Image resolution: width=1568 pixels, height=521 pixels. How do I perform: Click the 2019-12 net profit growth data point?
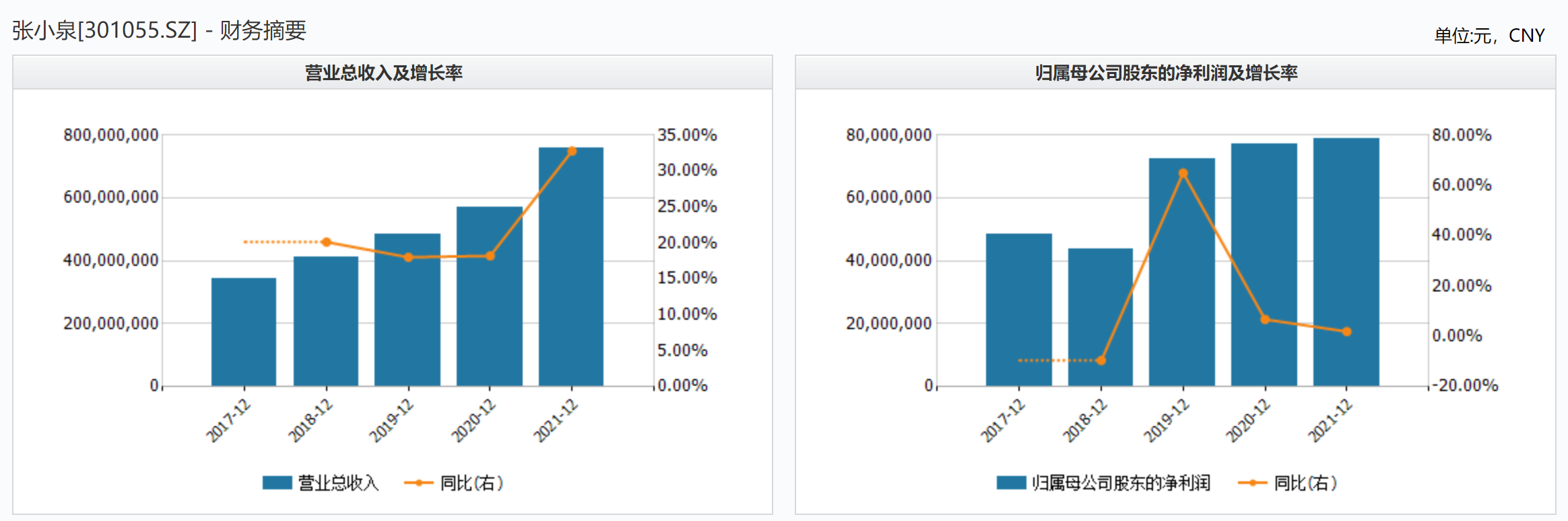1183,173
